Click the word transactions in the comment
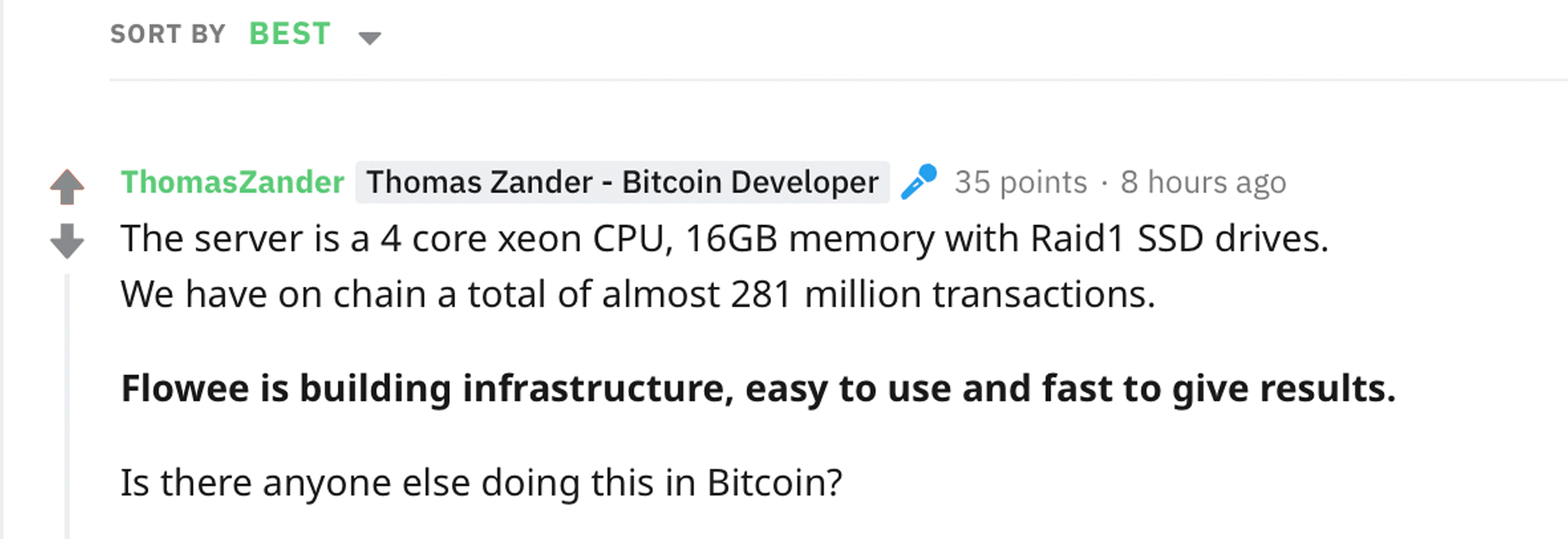The image size is (1568, 539). [1044, 295]
